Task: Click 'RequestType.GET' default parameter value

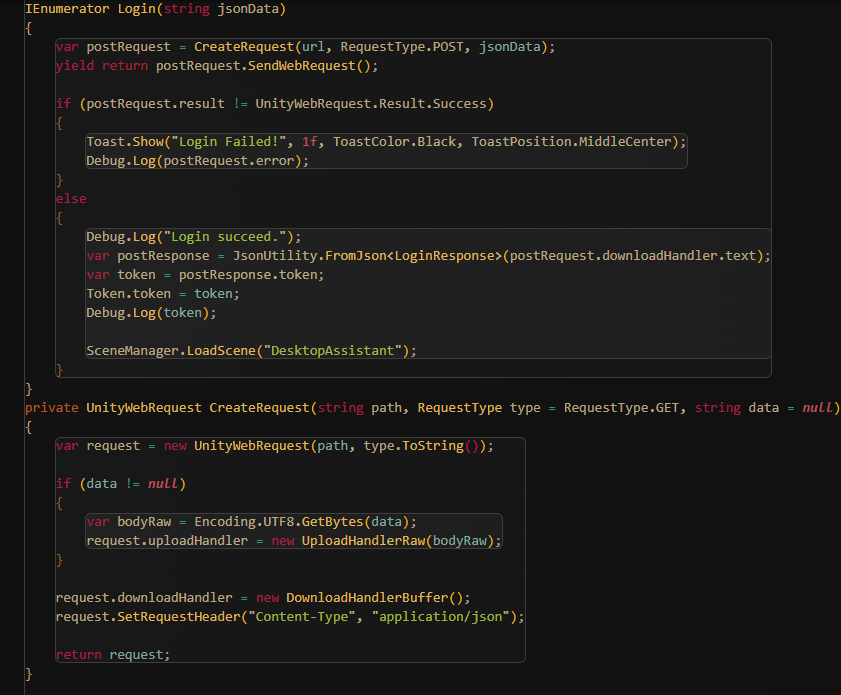Action: click(621, 408)
